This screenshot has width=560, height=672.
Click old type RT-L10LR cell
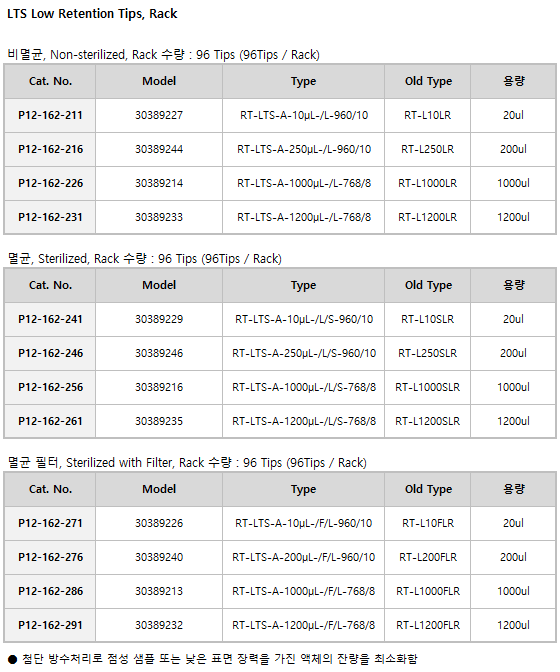428,115
